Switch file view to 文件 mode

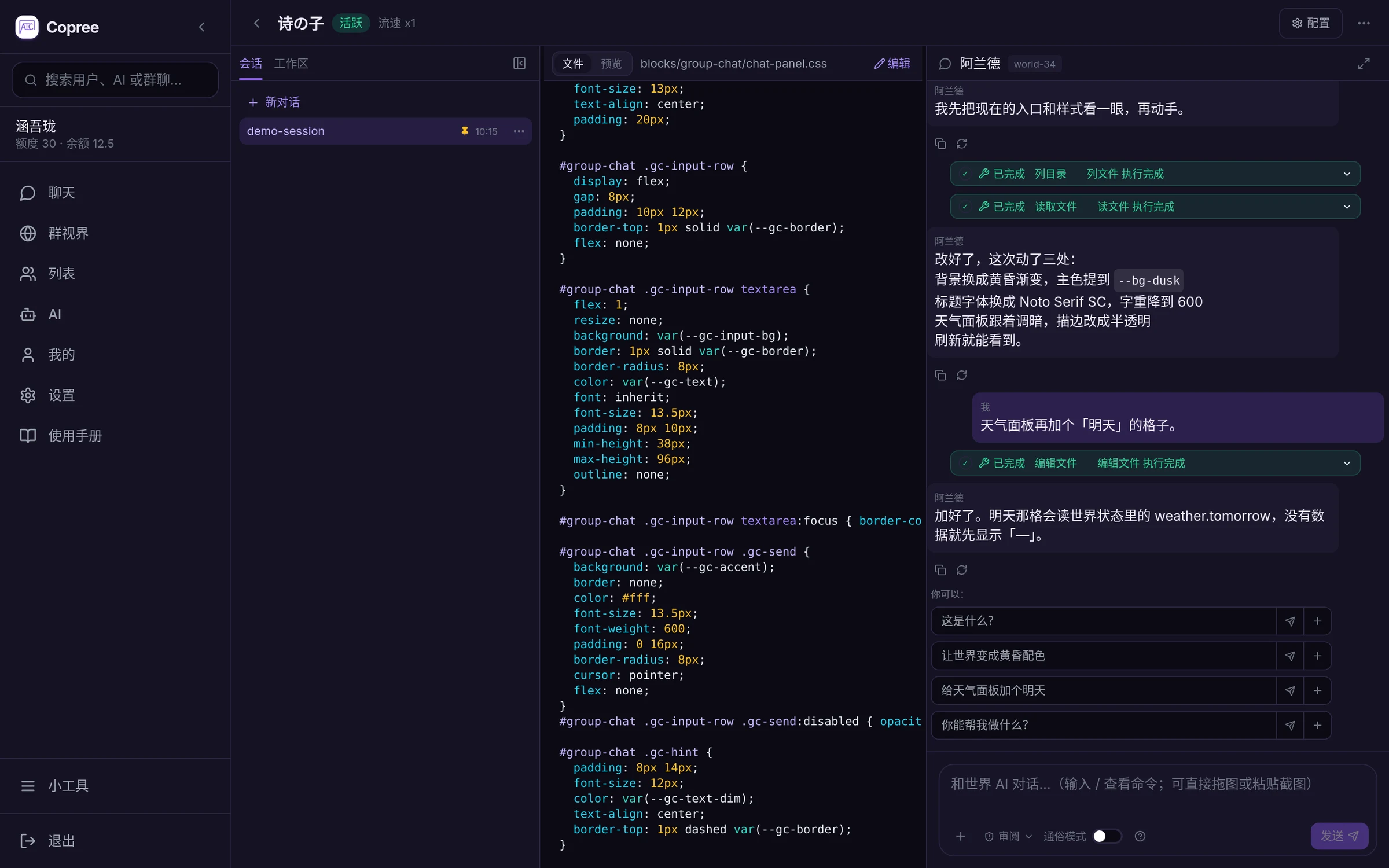click(x=572, y=64)
